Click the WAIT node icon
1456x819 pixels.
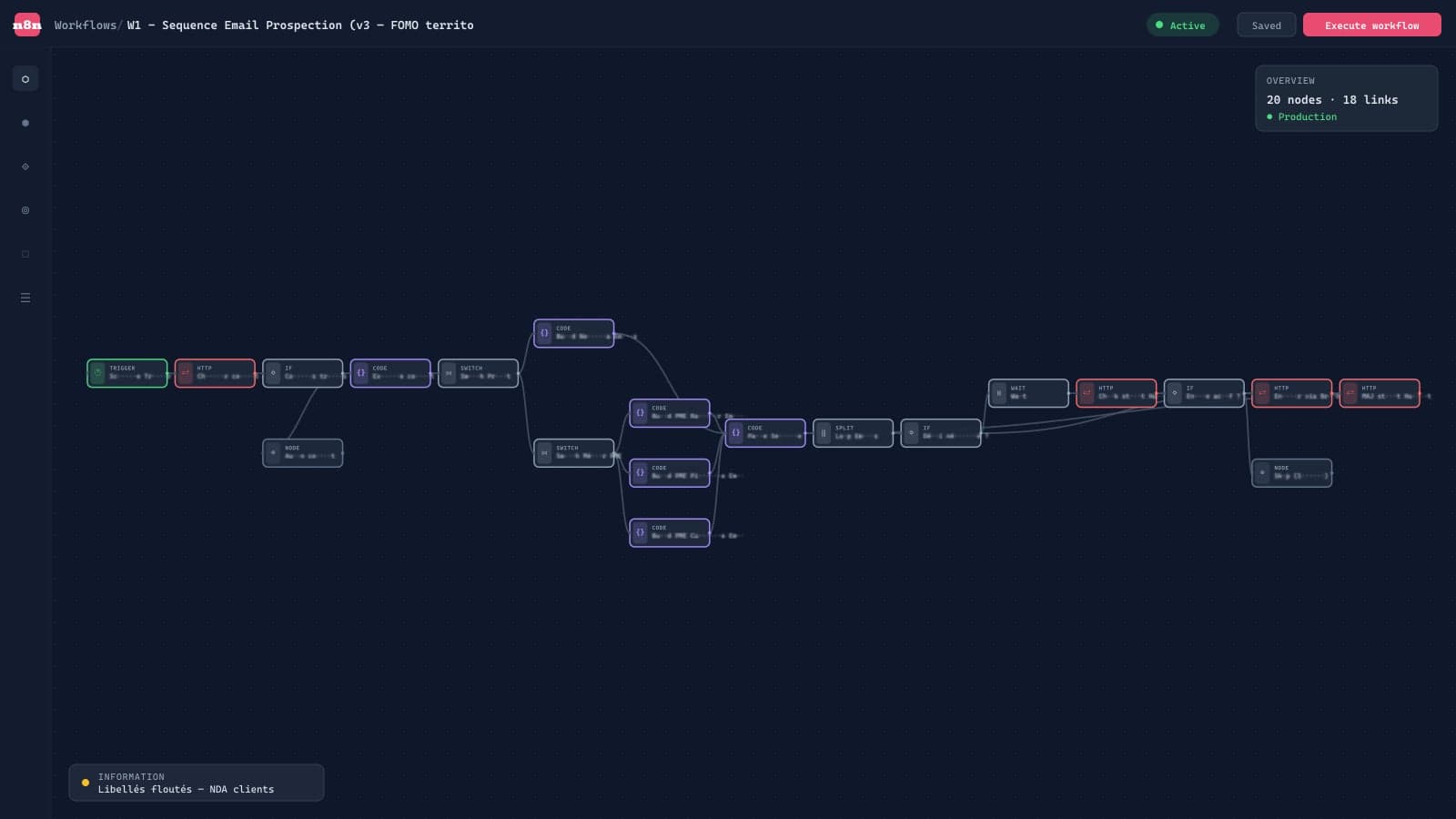tap(999, 393)
